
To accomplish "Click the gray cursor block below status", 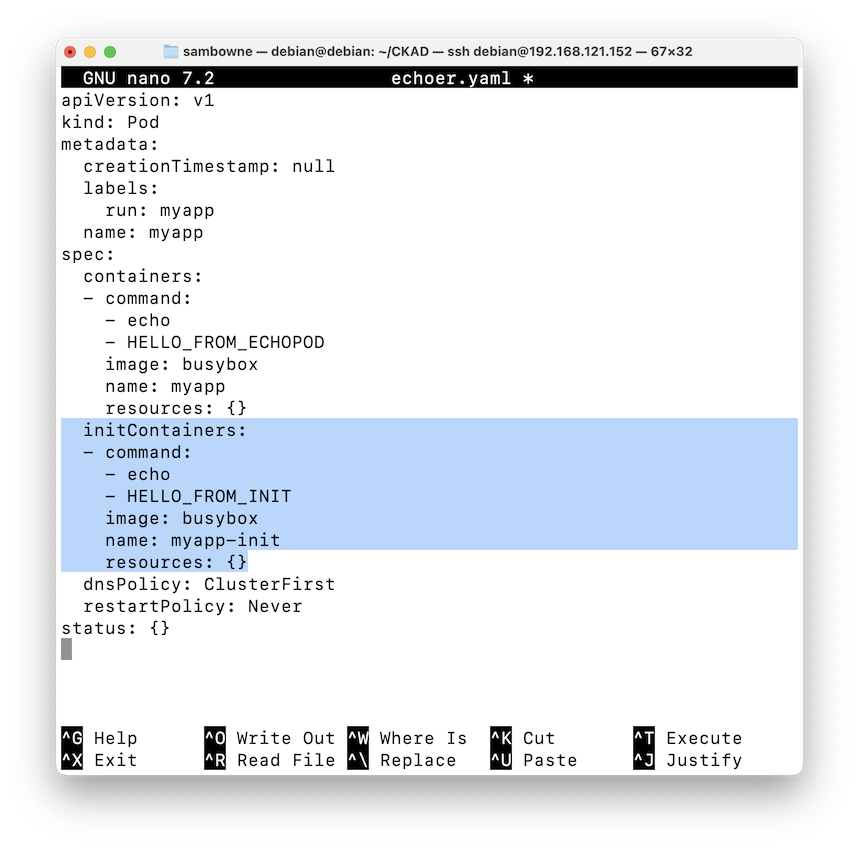I will 67,650.
